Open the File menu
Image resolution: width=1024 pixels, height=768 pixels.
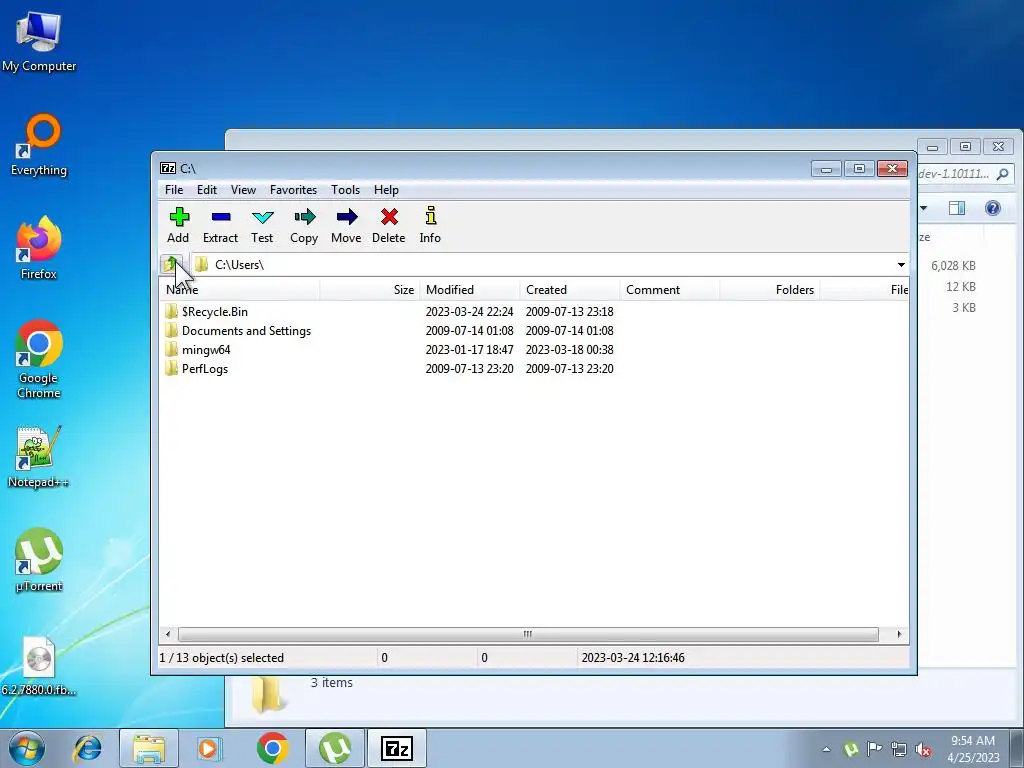pos(174,190)
